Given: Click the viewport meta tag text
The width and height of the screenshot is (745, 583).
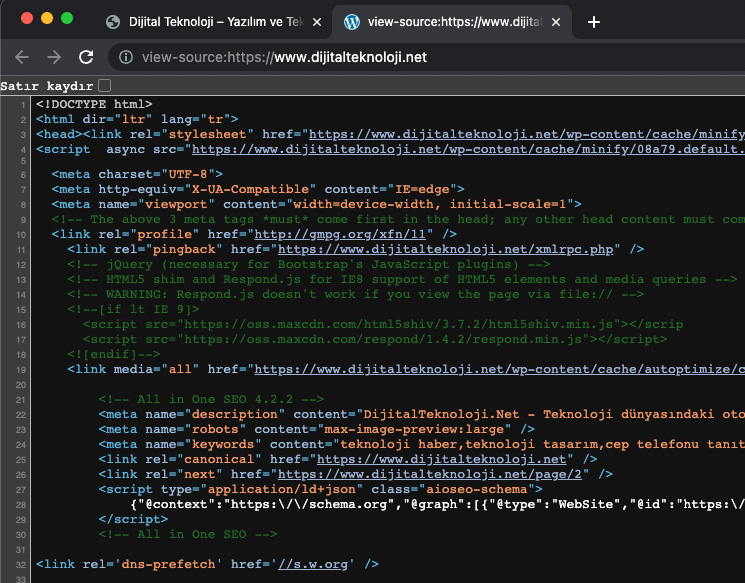Looking at the screenshot, I should [x=316, y=204].
